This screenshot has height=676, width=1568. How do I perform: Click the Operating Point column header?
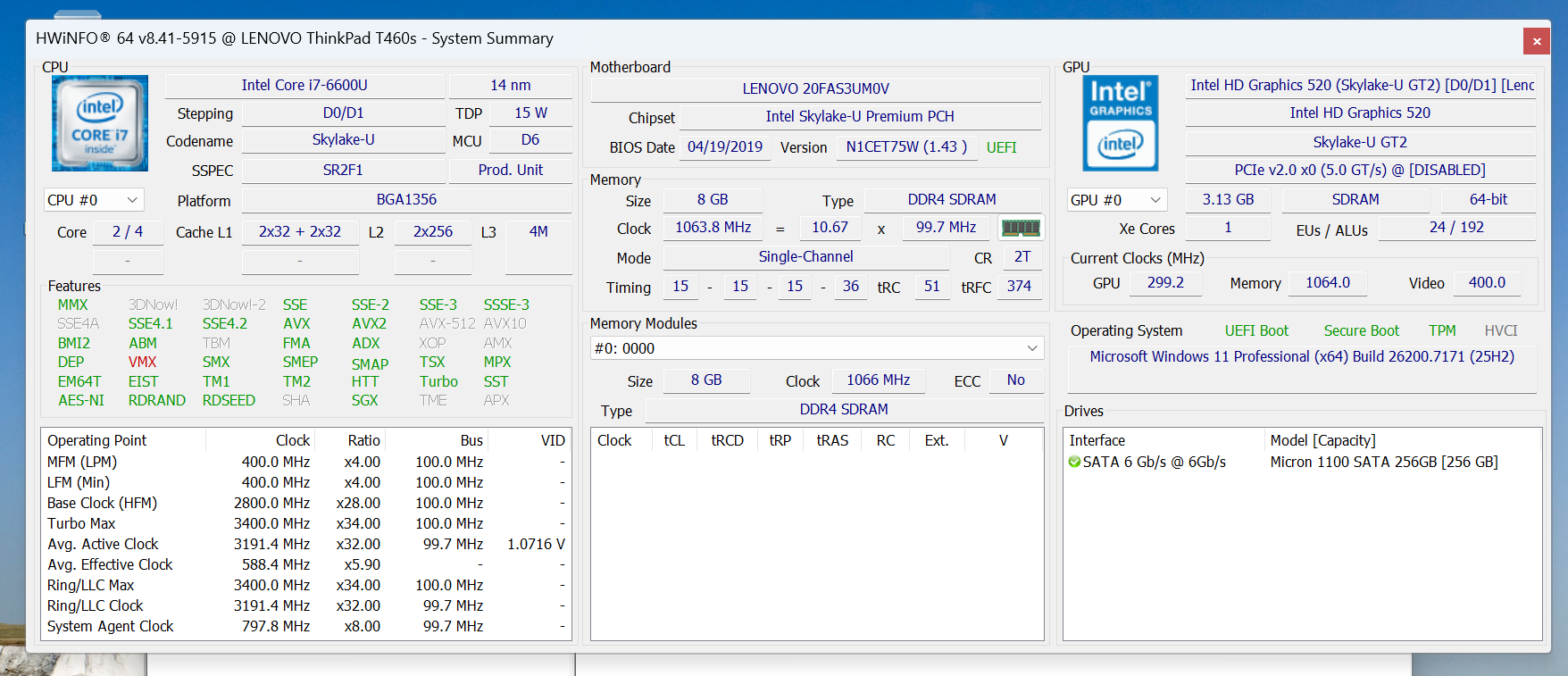(124, 440)
